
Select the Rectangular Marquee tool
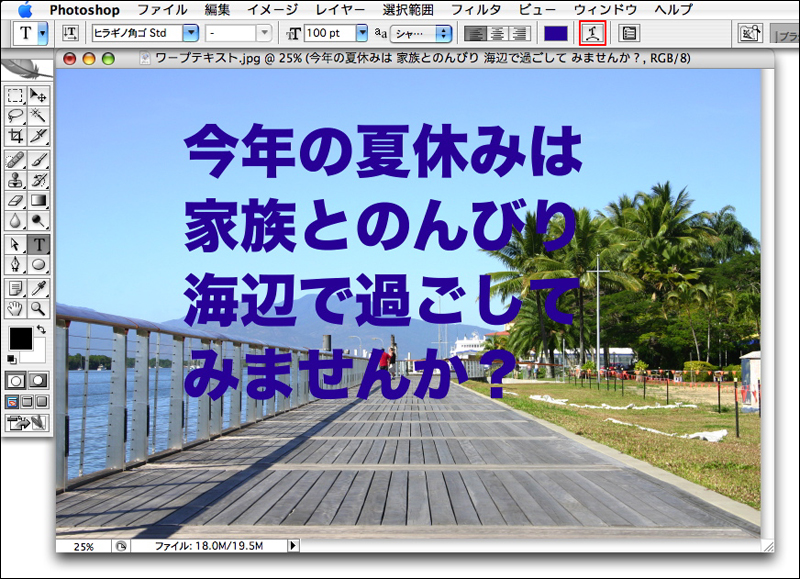point(15,95)
